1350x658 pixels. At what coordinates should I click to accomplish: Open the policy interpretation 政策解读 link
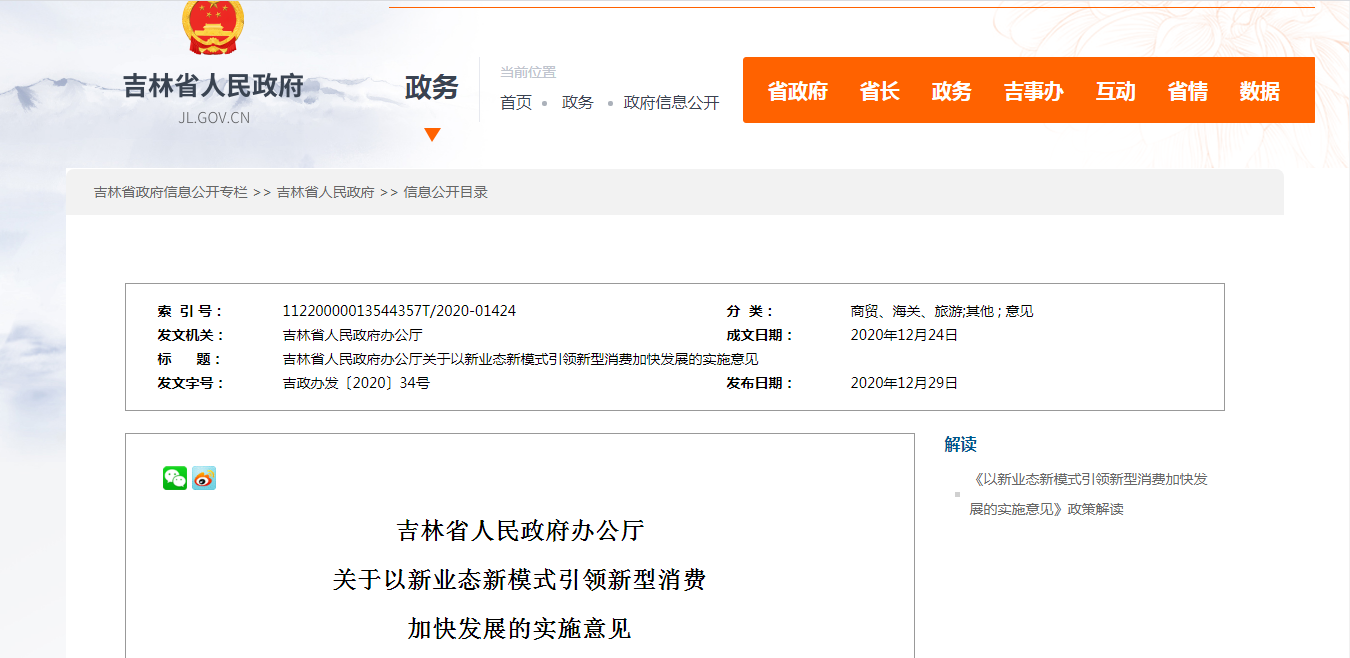[1088, 494]
